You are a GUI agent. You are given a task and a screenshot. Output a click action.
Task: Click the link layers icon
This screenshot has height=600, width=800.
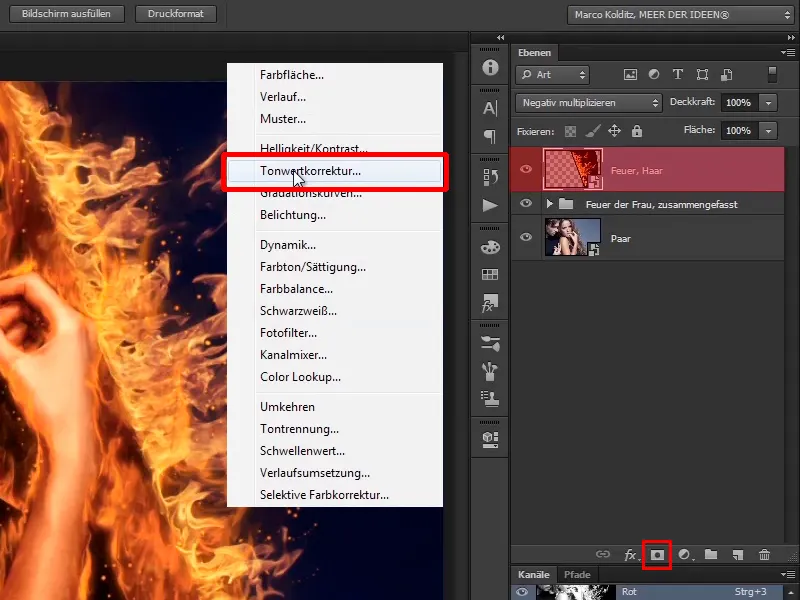(x=603, y=554)
